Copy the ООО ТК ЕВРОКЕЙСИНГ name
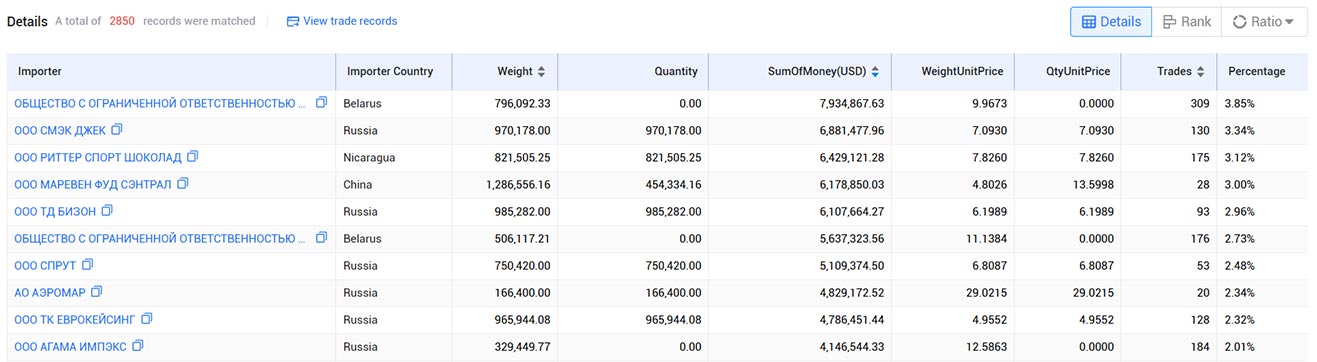 147,319
